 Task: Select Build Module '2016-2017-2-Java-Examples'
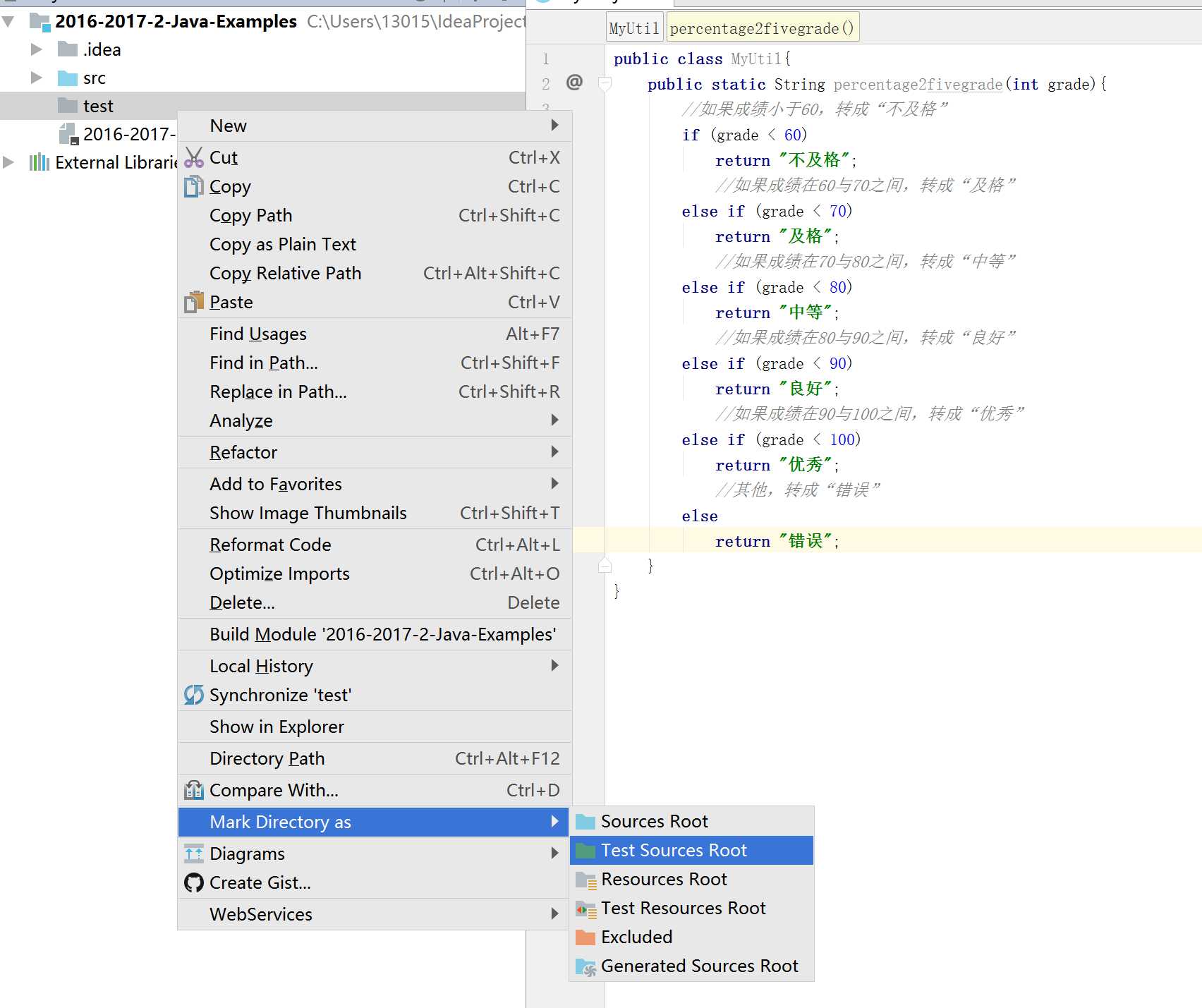click(x=375, y=634)
